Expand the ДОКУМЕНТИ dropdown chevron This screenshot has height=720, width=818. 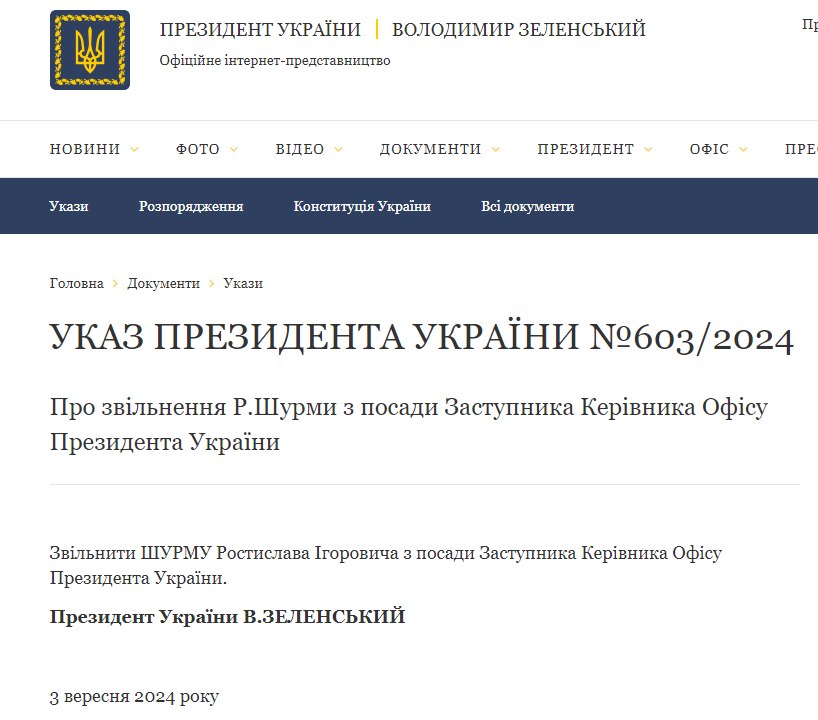click(x=497, y=149)
